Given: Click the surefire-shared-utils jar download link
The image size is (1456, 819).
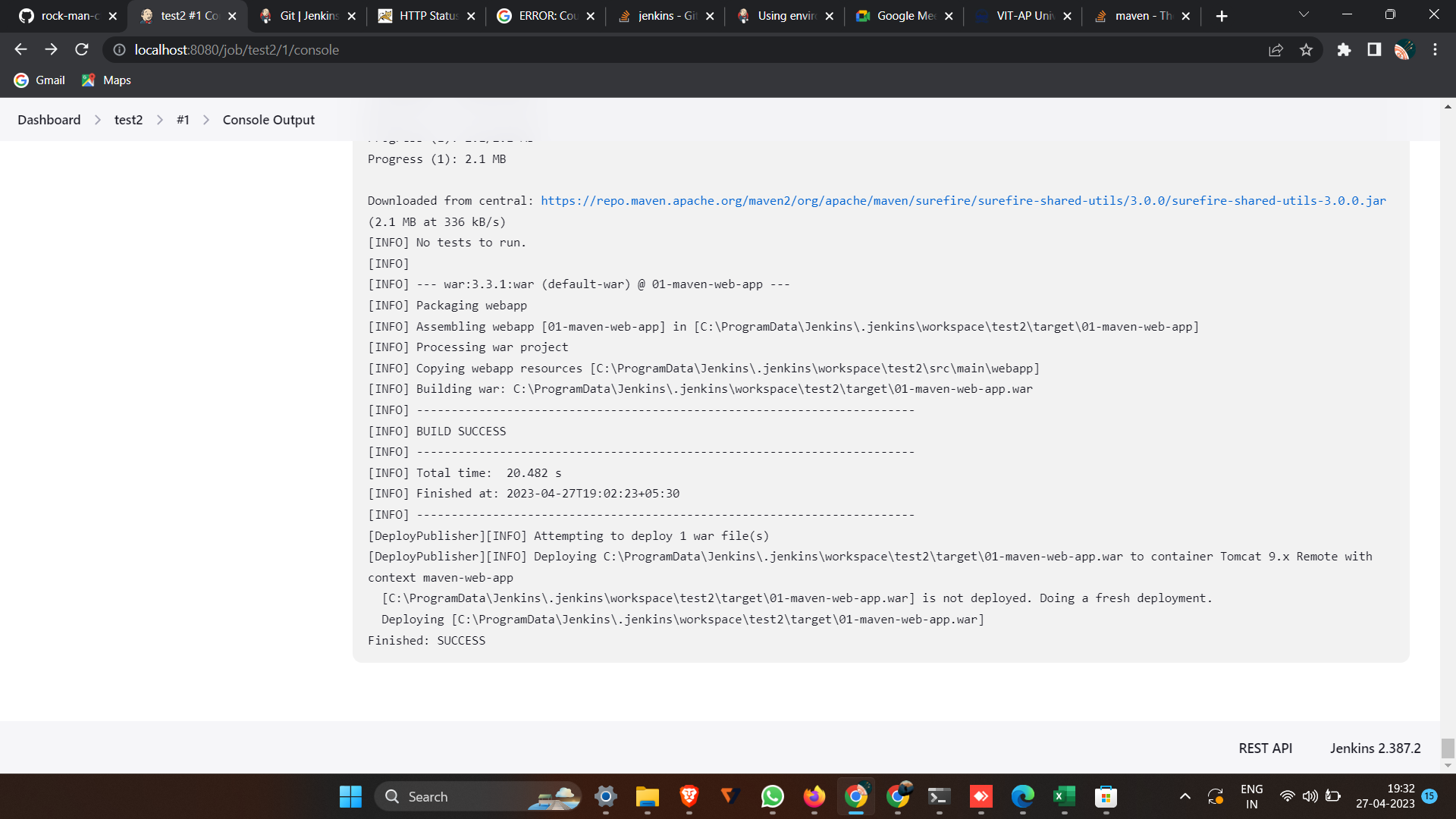Looking at the screenshot, I should click(963, 200).
